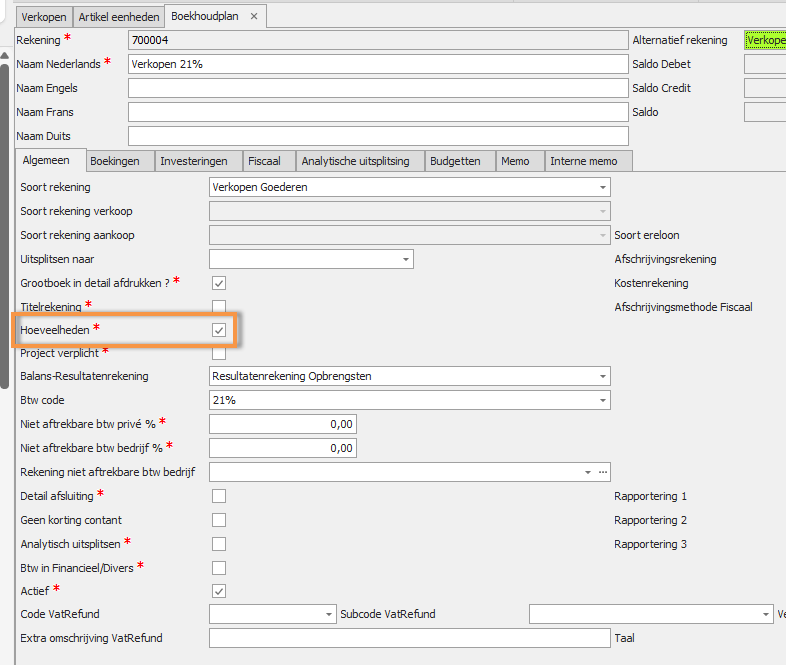Toggle the Hoeveelheden checkbox
The width and height of the screenshot is (786, 665).
(x=219, y=330)
